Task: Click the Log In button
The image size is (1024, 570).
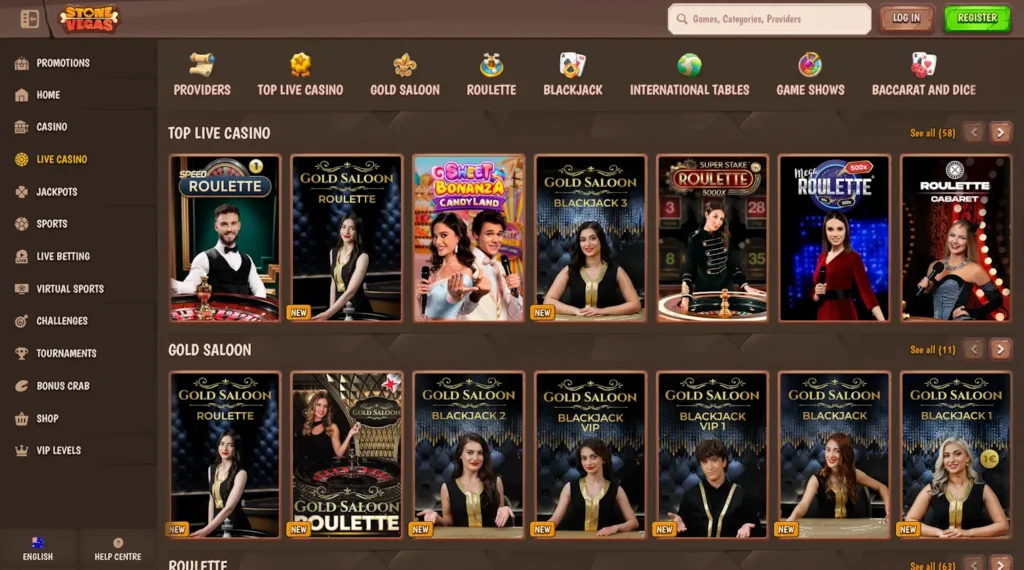Action: point(906,18)
